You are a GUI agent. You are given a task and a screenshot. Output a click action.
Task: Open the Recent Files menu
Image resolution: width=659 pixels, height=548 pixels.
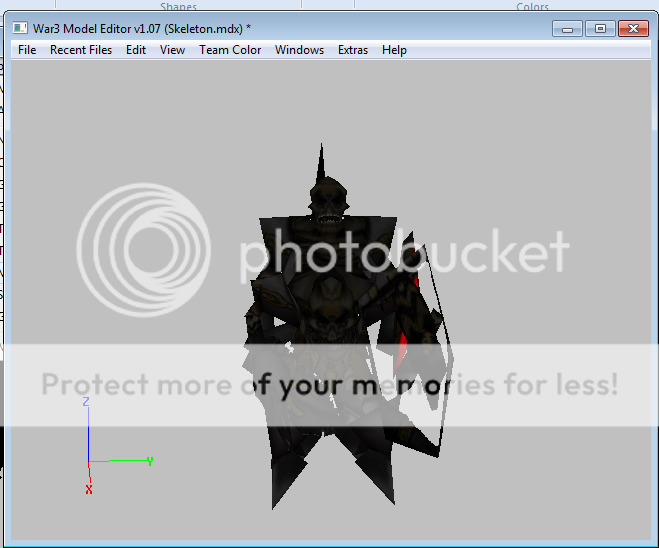(x=81, y=50)
